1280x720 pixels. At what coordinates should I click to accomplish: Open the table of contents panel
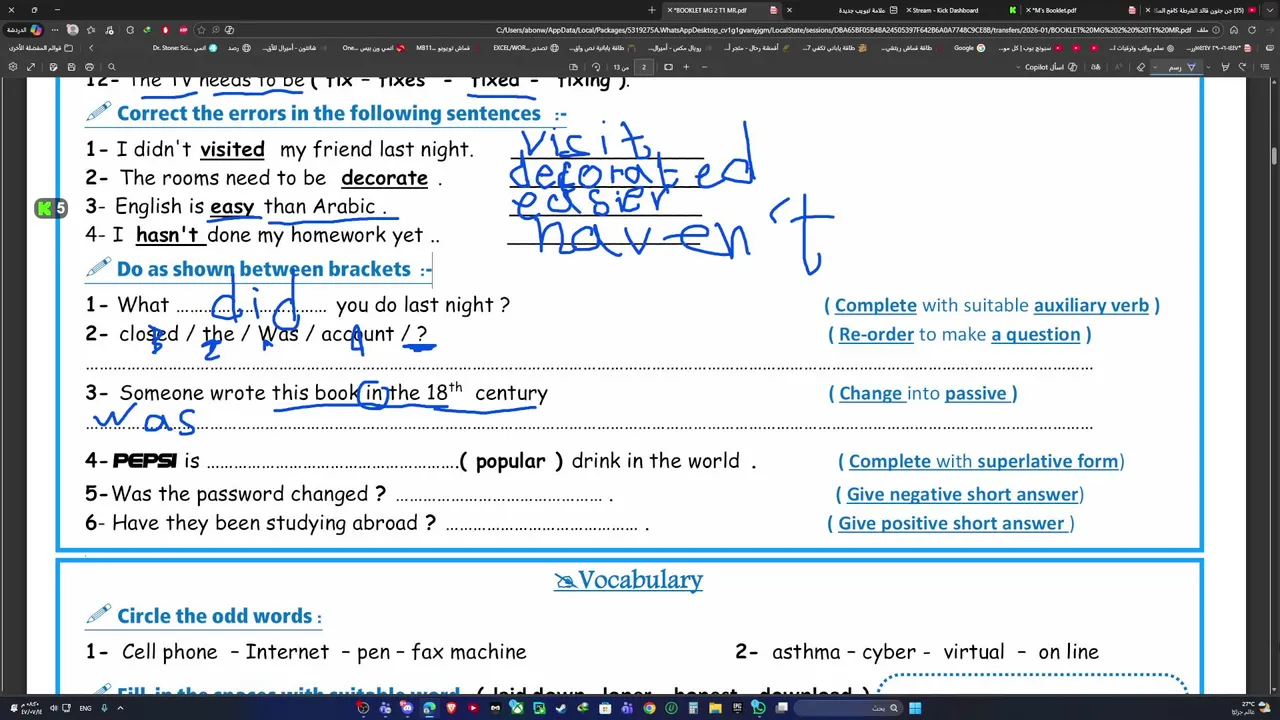pyautogui.click(x=1263, y=67)
